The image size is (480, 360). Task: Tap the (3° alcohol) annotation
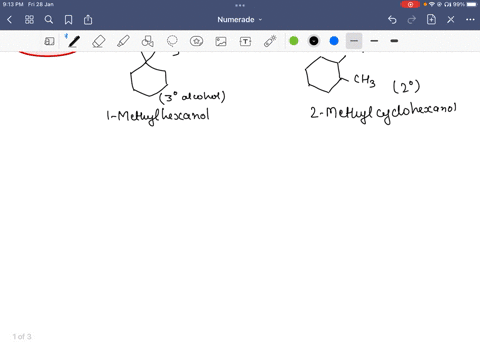point(192,97)
